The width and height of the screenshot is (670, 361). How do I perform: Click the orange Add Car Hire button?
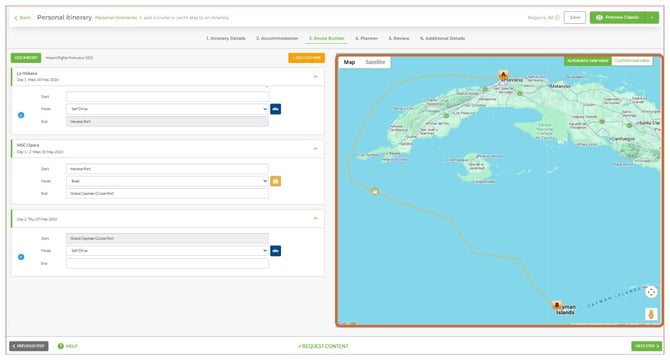[x=306, y=58]
